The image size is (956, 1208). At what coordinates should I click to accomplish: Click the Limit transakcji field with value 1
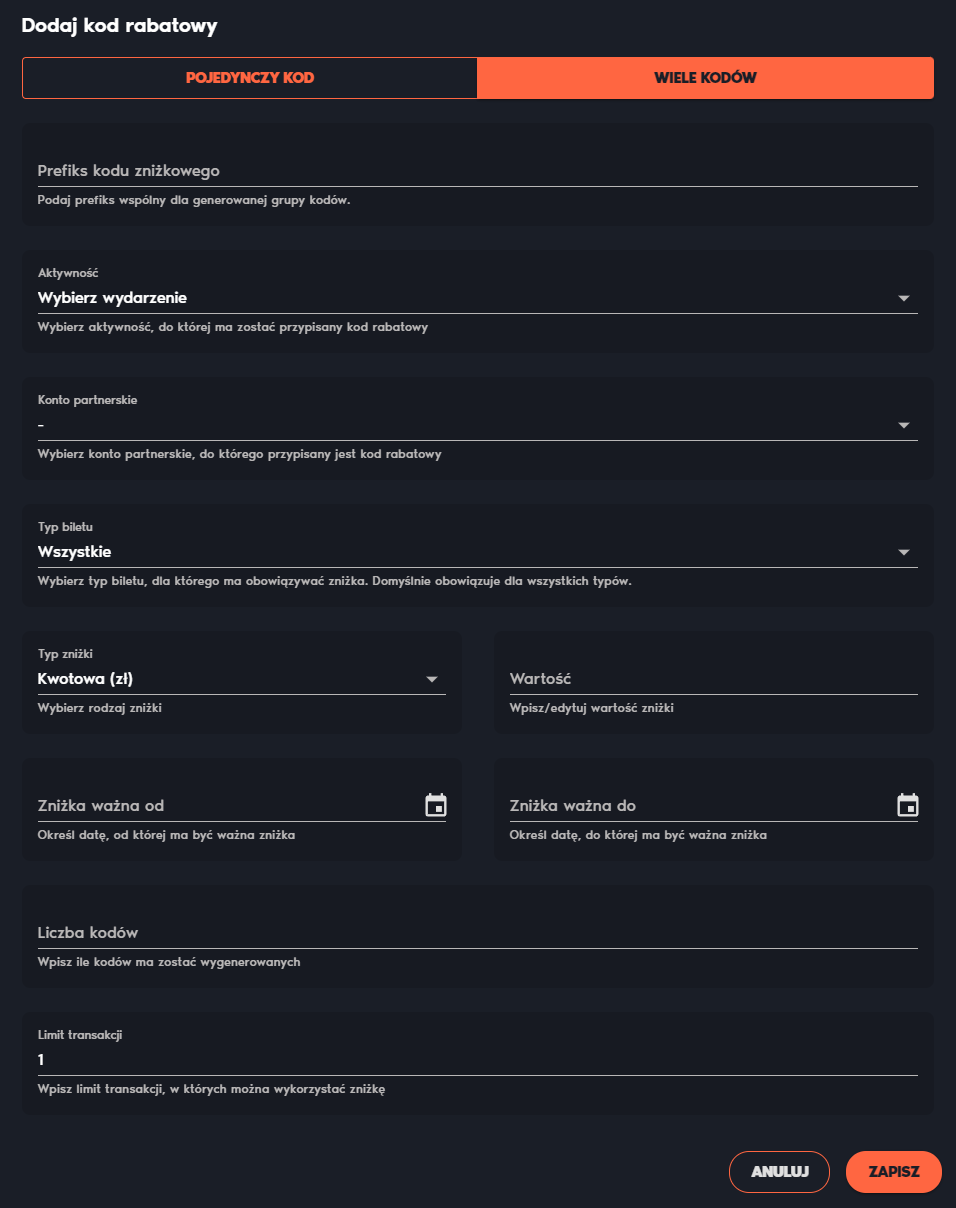click(x=478, y=1060)
